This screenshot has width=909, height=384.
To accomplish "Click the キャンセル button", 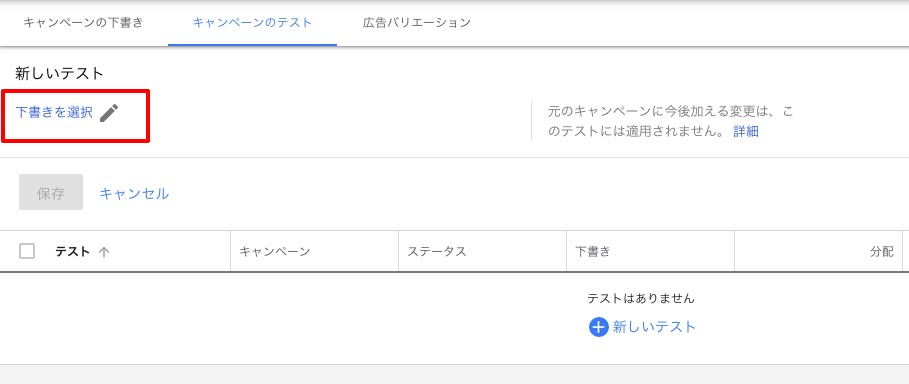I will (x=134, y=193).
